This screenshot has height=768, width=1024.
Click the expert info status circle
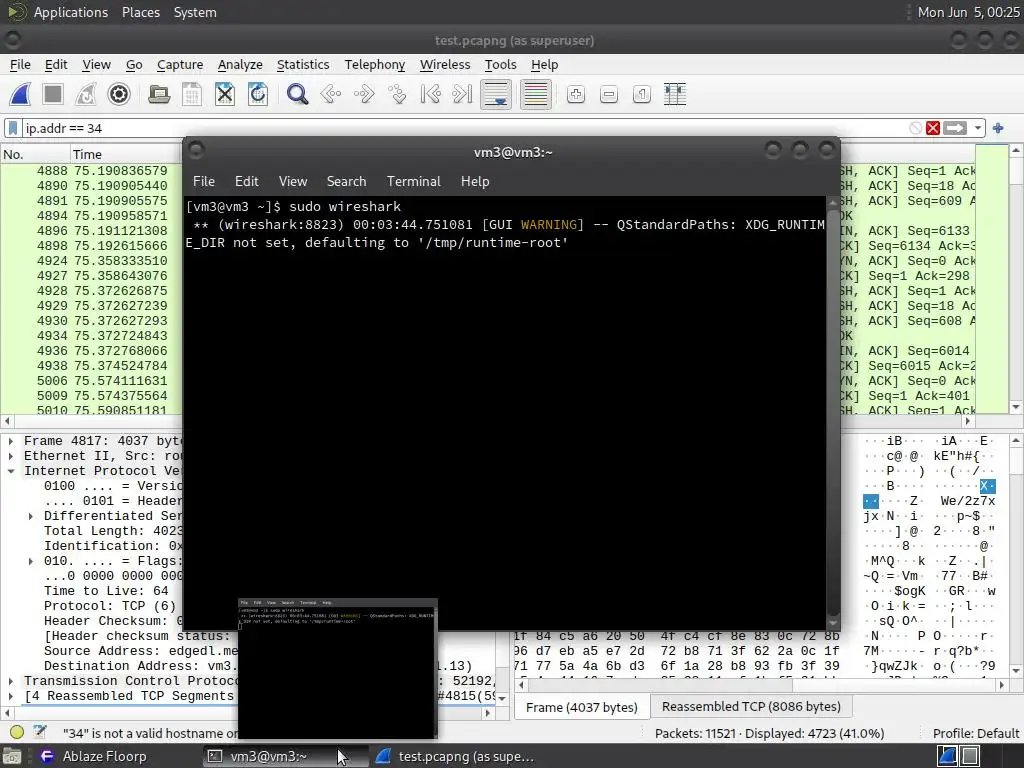pyautogui.click(x=17, y=733)
